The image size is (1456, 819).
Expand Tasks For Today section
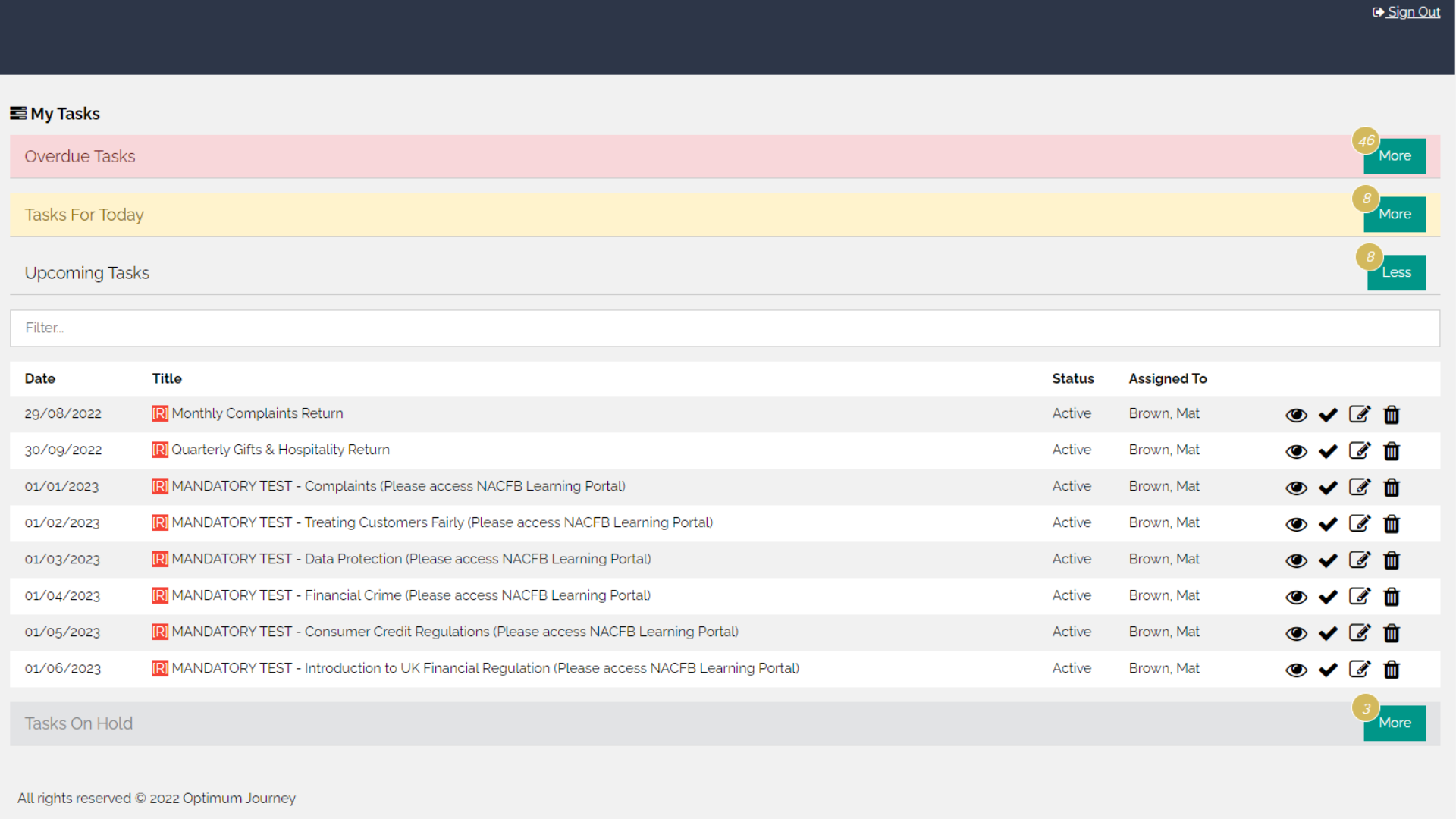pyautogui.click(x=1394, y=215)
